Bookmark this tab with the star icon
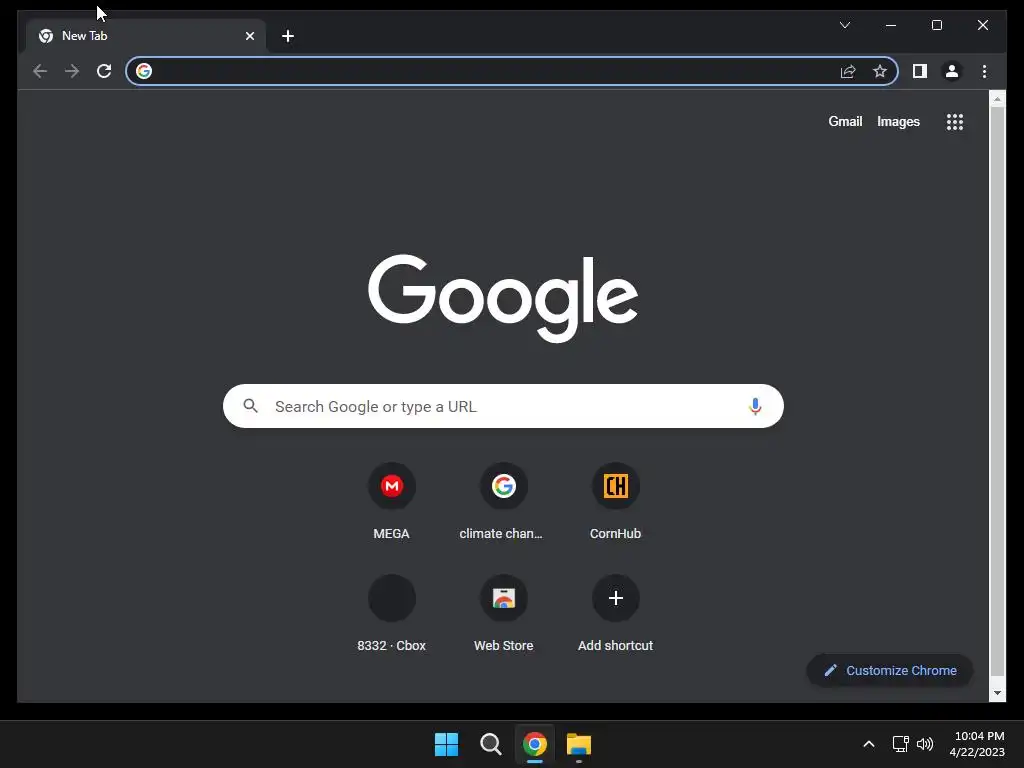1024x768 pixels. (x=880, y=71)
